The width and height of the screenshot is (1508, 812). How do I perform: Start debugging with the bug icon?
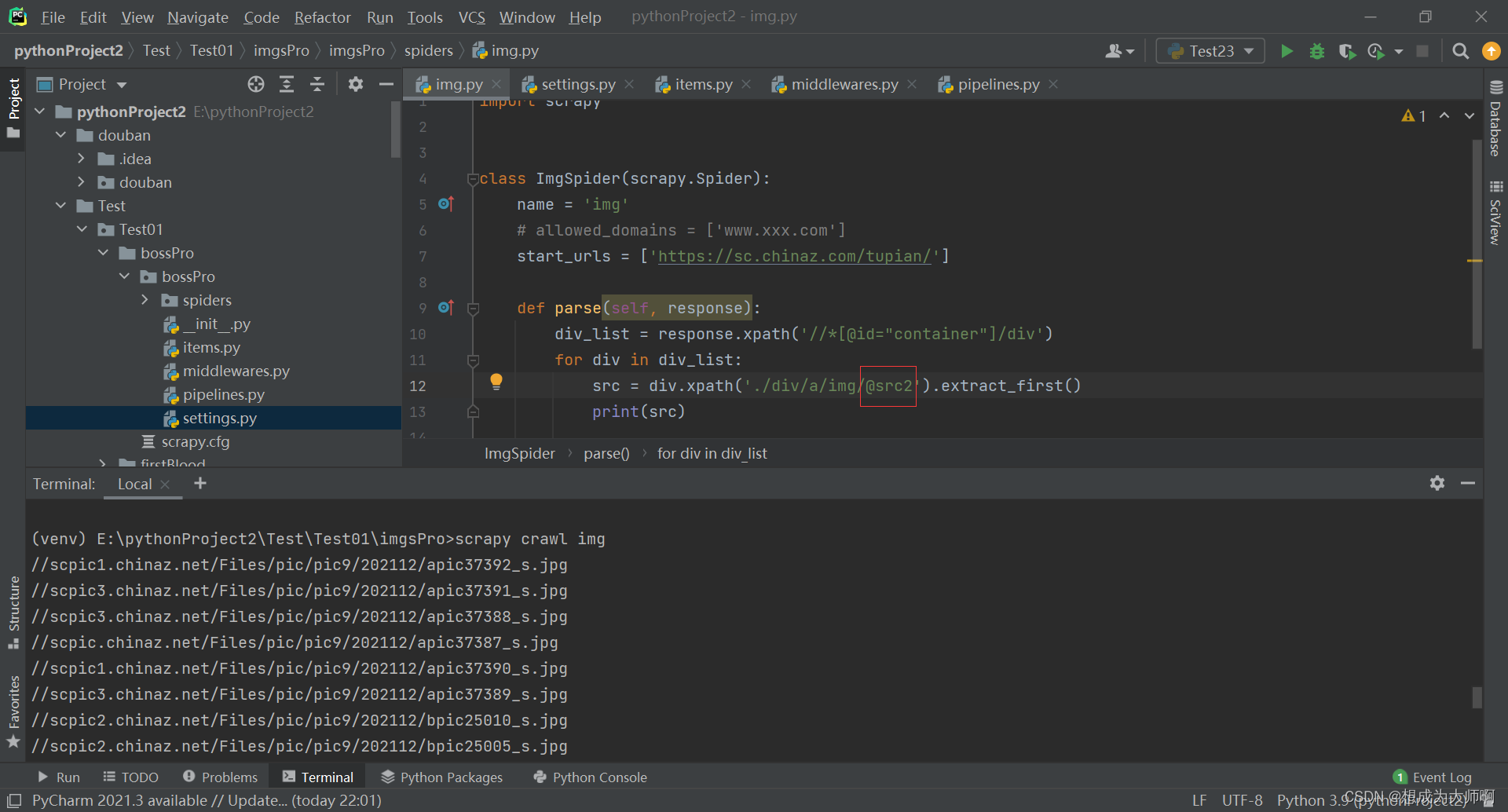click(x=1317, y=51)
